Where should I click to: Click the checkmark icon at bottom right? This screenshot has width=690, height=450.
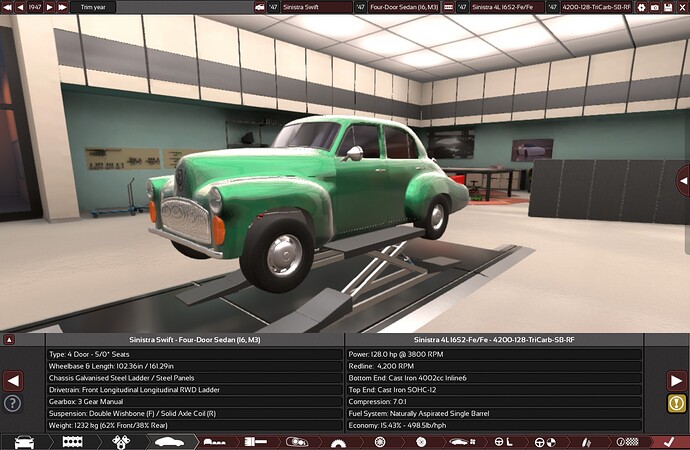click(x=667, y=441)
